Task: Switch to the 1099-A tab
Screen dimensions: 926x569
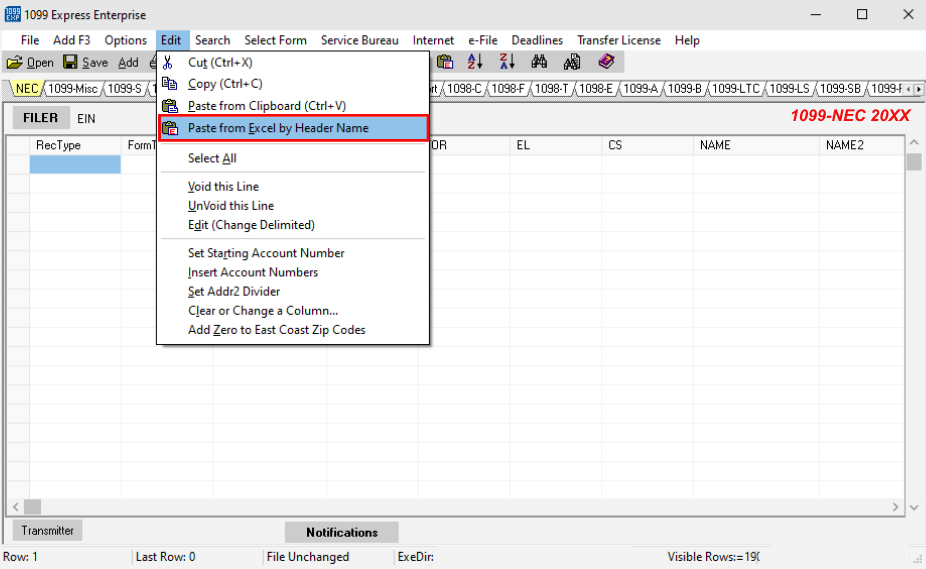Action: 640,89
